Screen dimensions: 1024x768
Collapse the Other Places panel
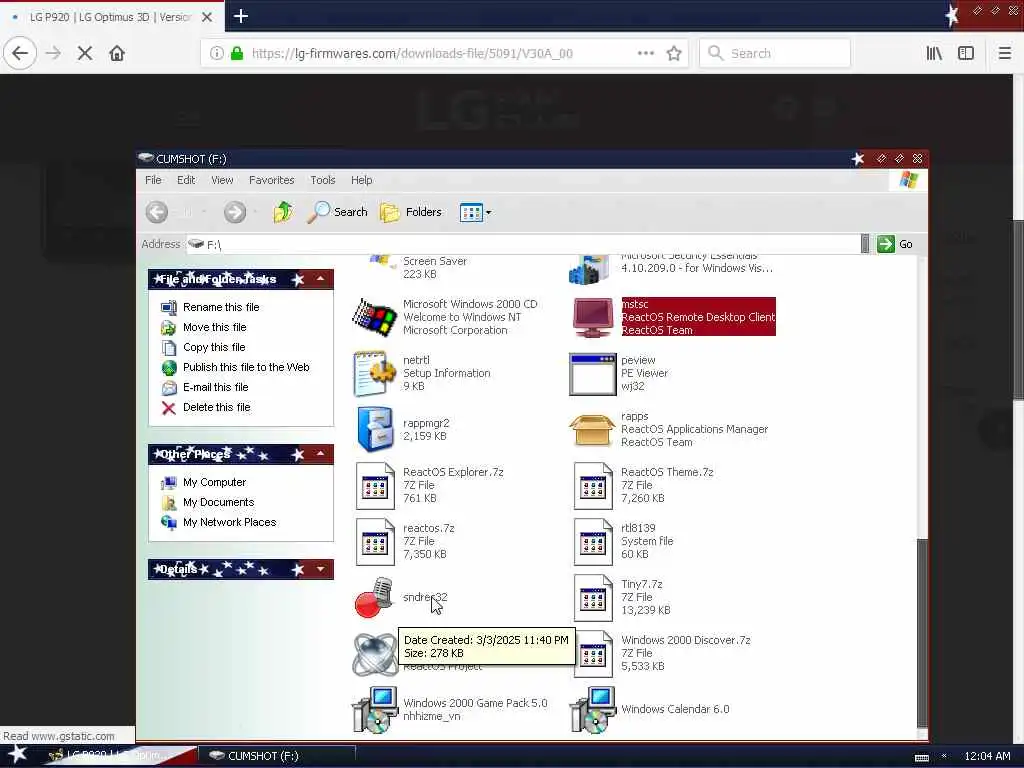pyautogui.click(x=321, y=454)
